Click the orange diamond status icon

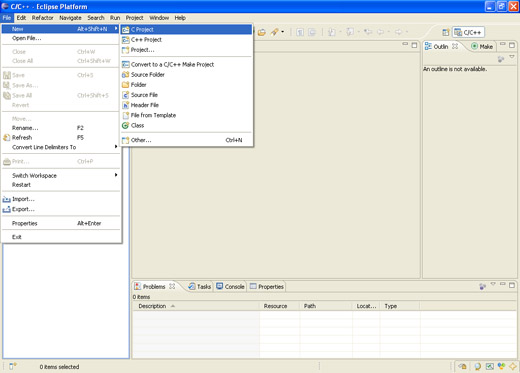point(513,367)
